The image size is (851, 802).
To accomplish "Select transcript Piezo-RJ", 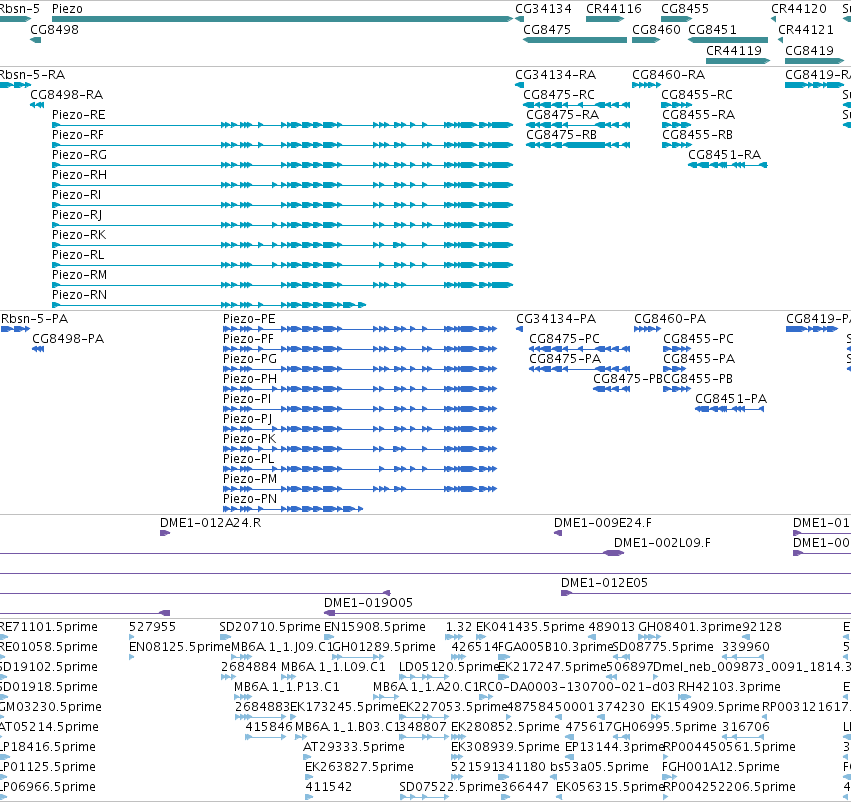I will (282, 225).
